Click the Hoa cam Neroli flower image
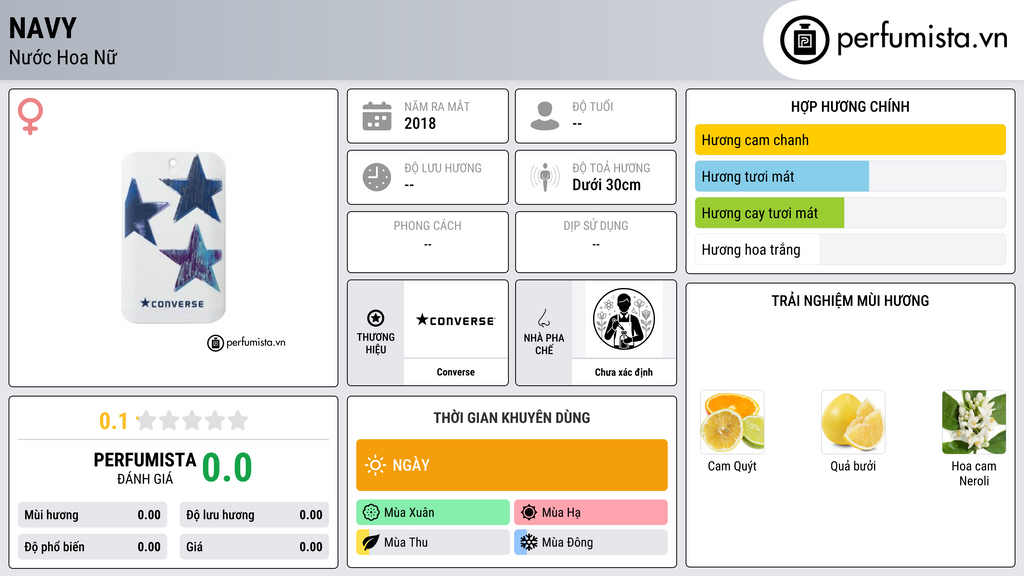The width and height of the screenshot is (1024, 576). tap(974, 423)
